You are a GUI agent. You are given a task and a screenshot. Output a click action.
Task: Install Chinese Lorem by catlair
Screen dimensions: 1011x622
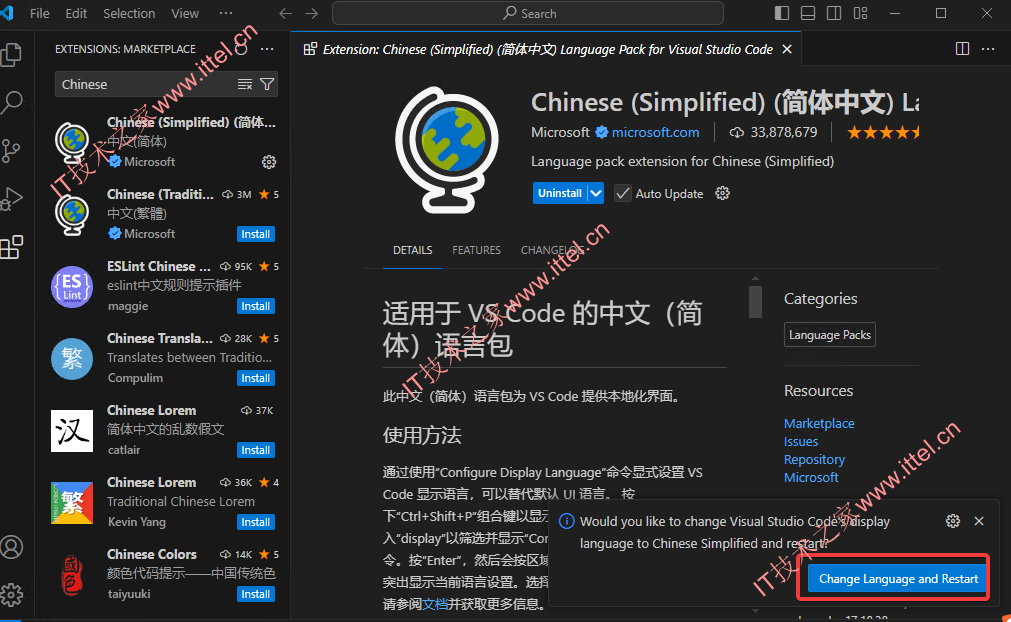(255, 450)
